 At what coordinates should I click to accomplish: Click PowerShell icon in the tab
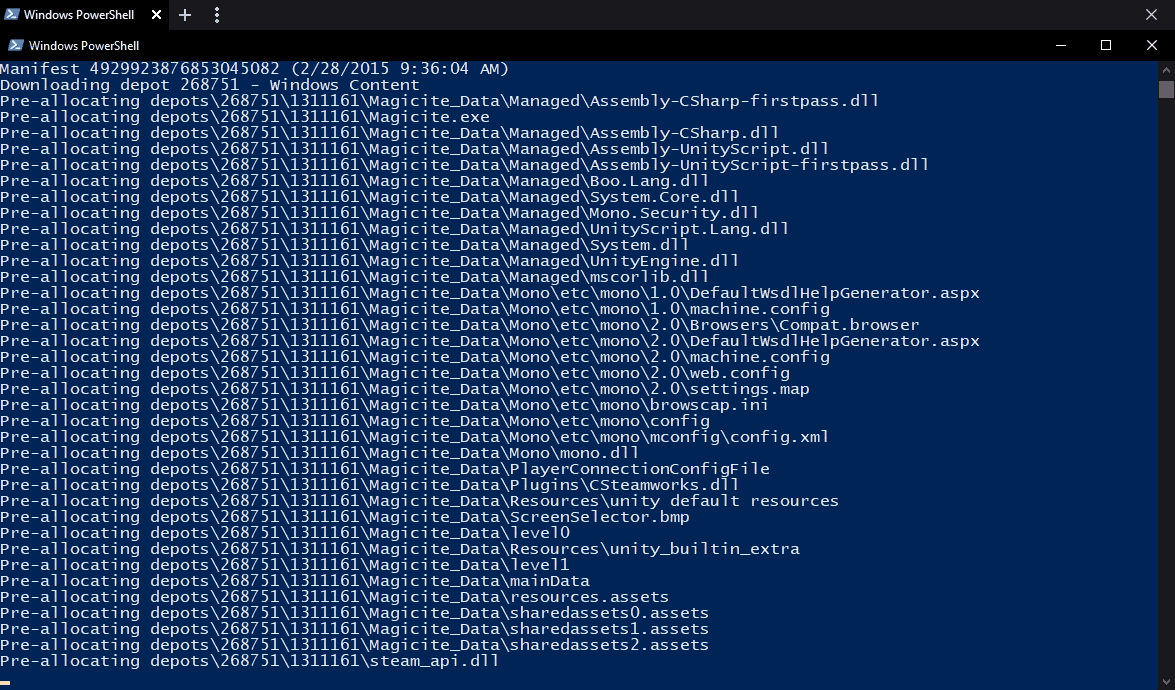pos(11,15)
